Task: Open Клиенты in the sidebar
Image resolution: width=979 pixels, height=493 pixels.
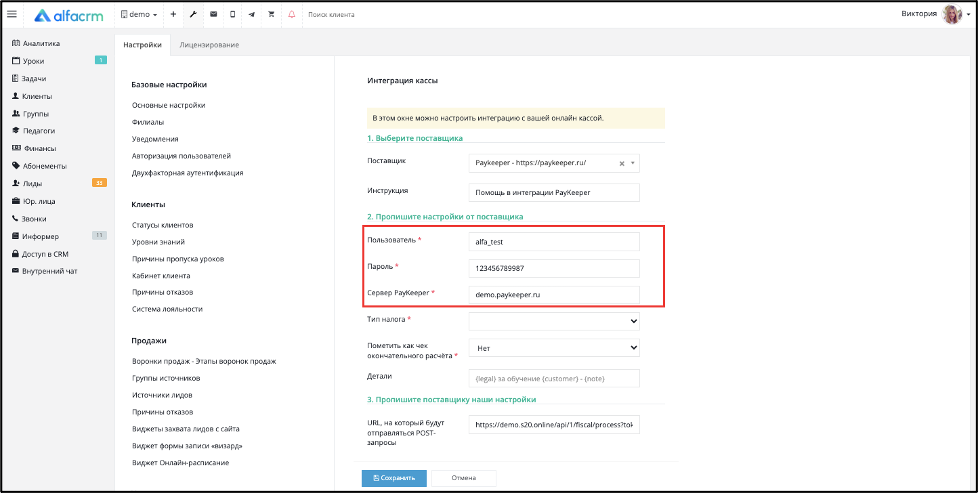Action: (32, 96)
